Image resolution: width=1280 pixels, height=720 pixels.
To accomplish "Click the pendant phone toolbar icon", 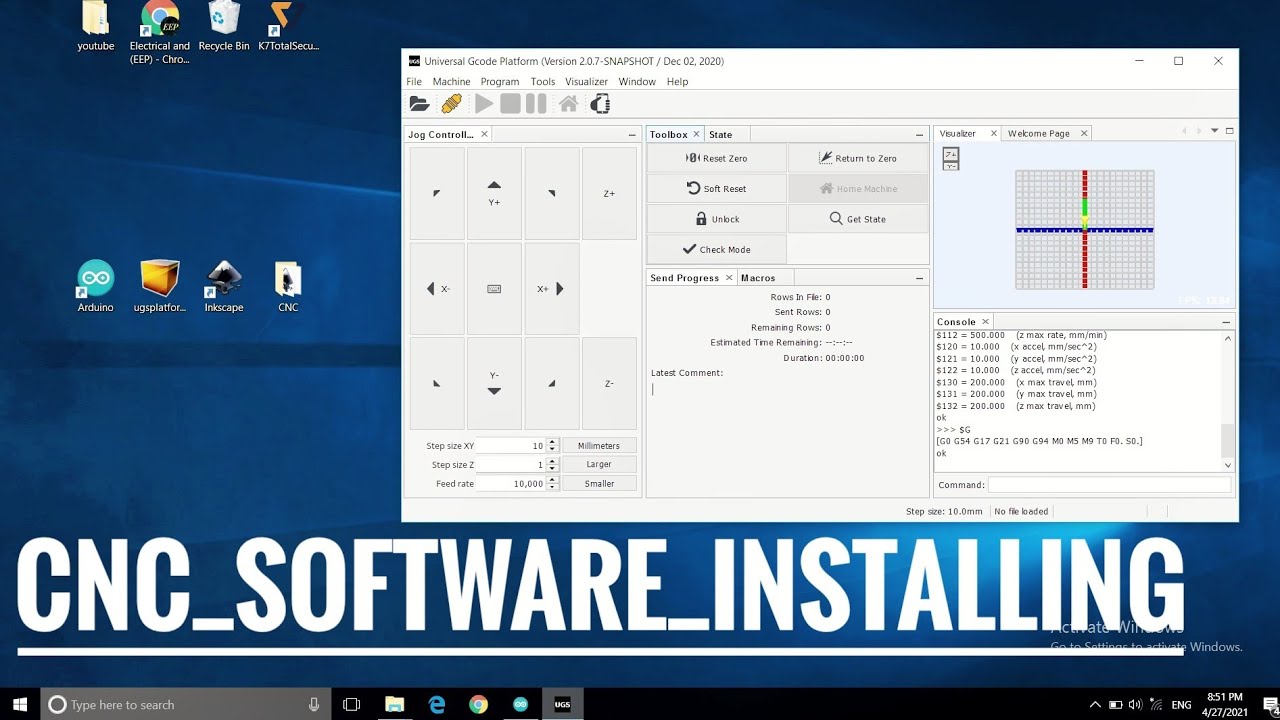I will point(600,104).
